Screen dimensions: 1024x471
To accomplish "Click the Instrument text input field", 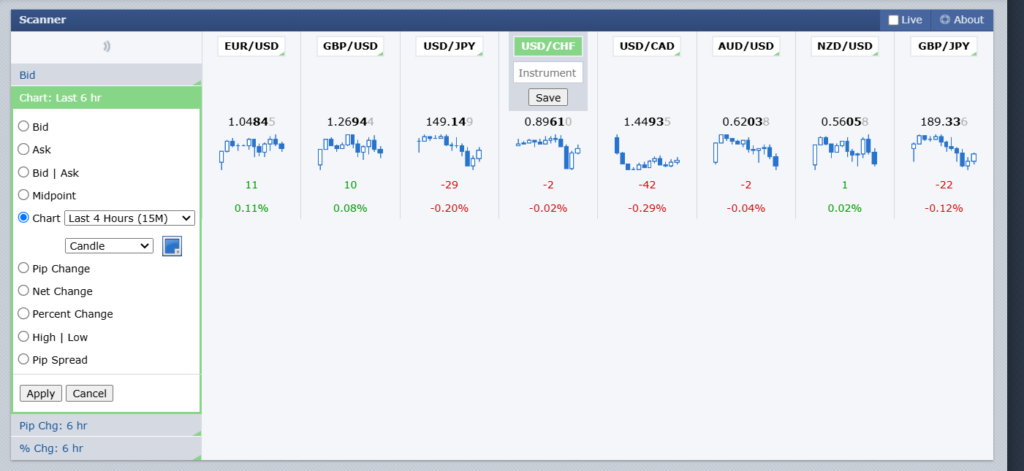I will click(x=548, y=73).
